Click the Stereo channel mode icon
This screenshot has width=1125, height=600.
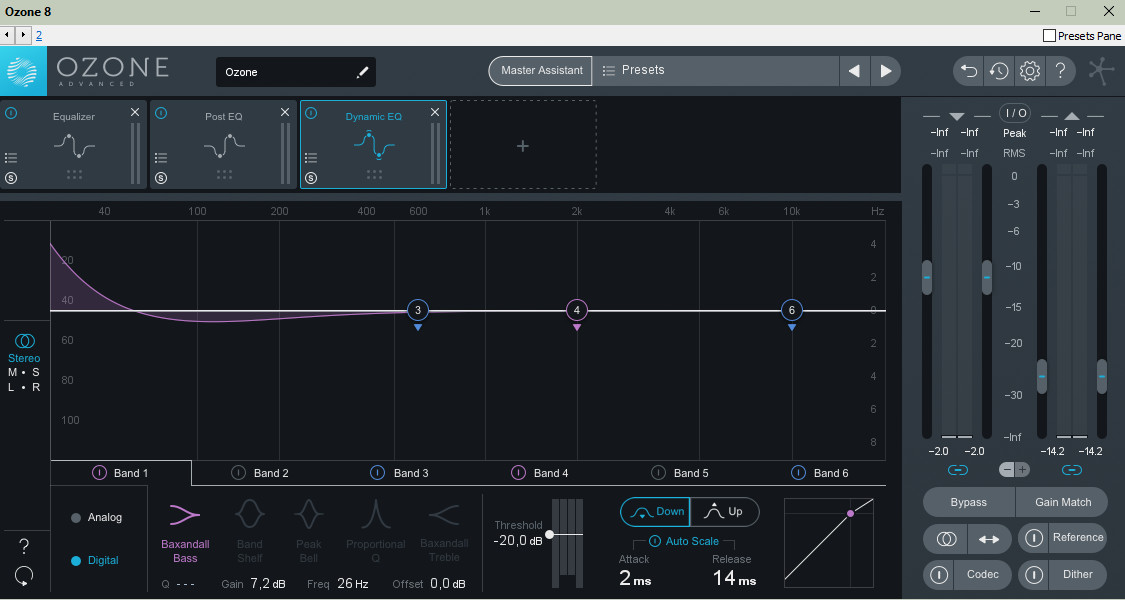(x=24, y=341)
